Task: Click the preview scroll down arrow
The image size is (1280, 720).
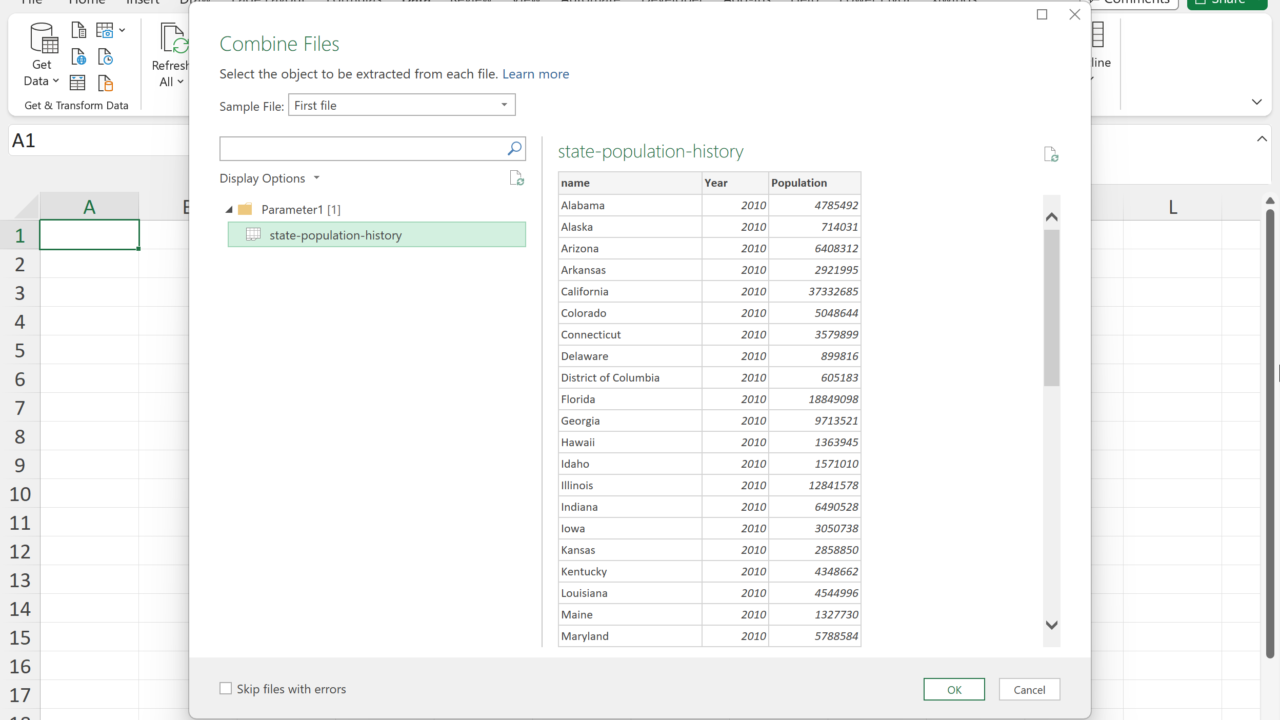Action: 1051,625
